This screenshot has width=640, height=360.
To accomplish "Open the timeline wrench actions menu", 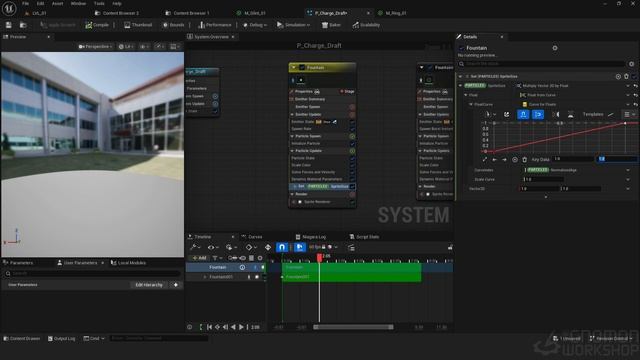I will (195, 247).
